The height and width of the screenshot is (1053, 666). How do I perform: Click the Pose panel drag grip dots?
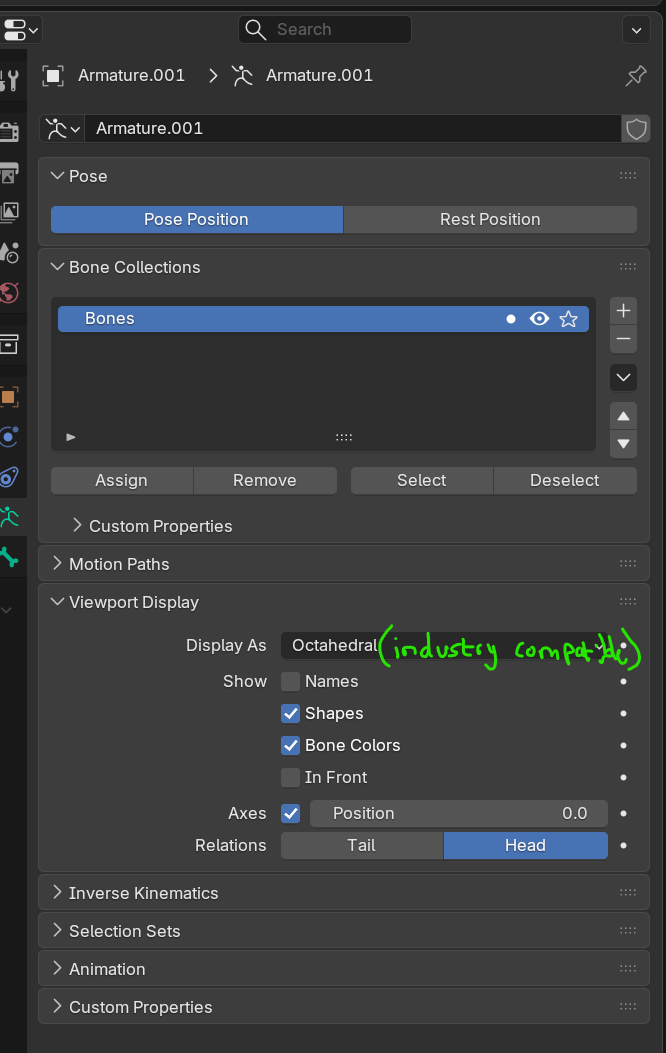(628, 176)
